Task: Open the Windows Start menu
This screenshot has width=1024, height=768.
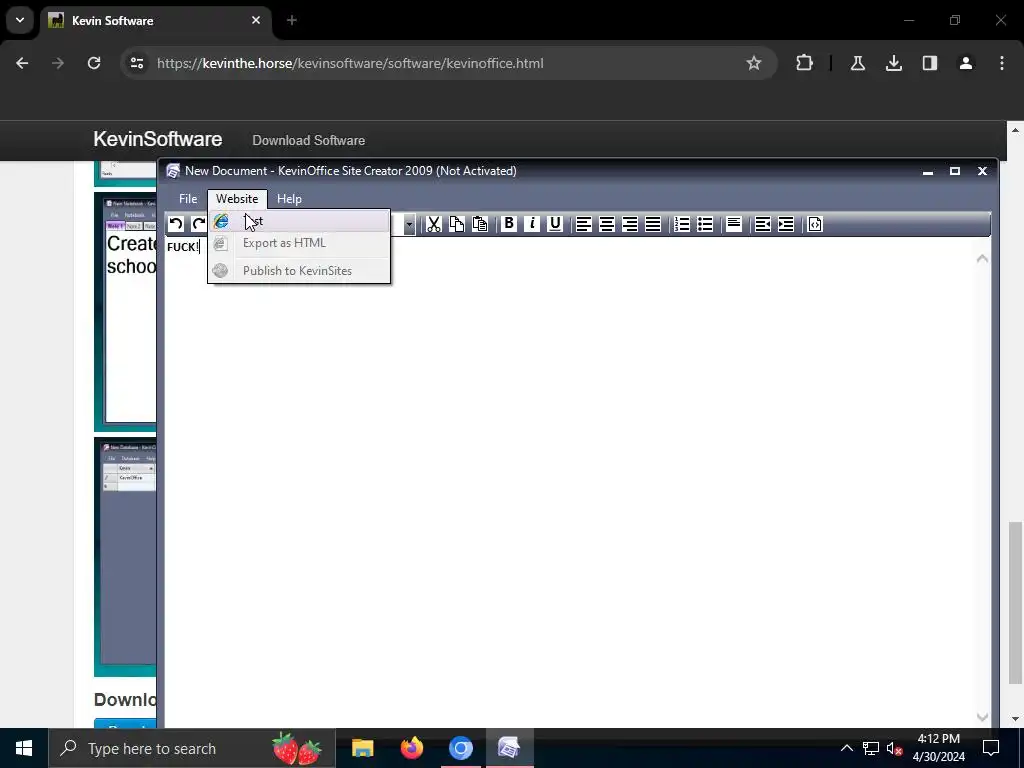Action: point(24,748)
